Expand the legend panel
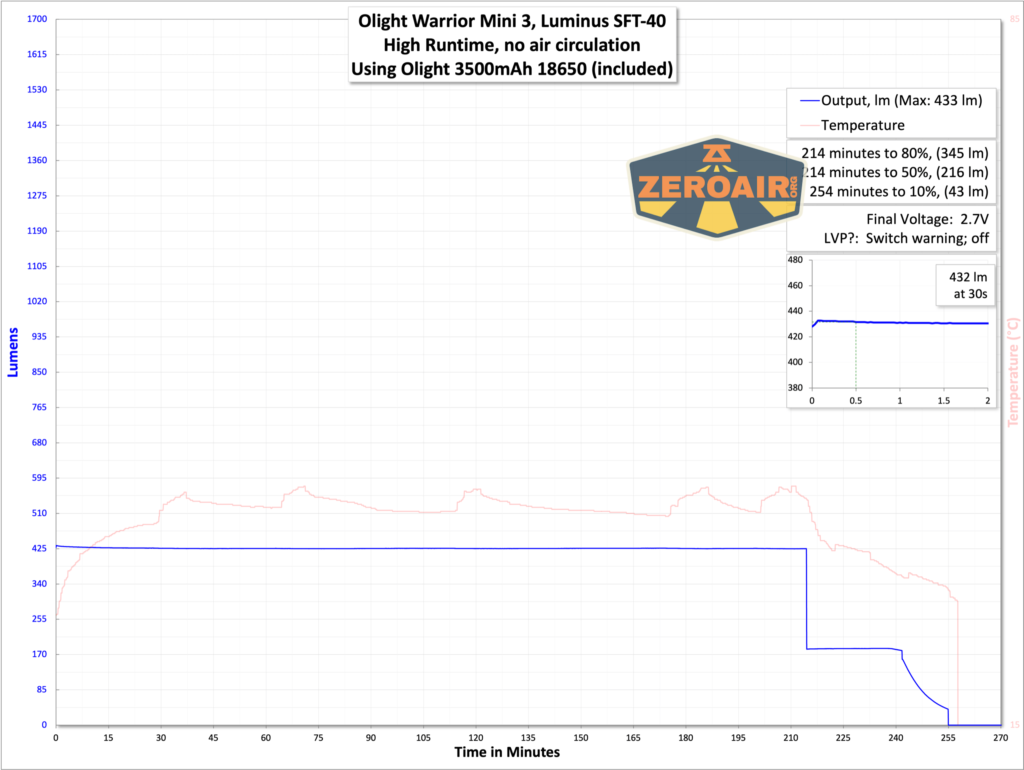The height and width of the screenshot is (770, 1024). point(890,112)
